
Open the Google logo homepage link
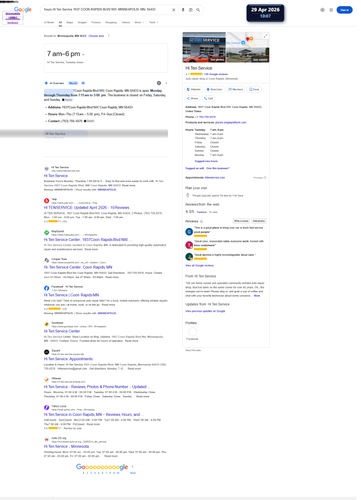tap(23, 9)
